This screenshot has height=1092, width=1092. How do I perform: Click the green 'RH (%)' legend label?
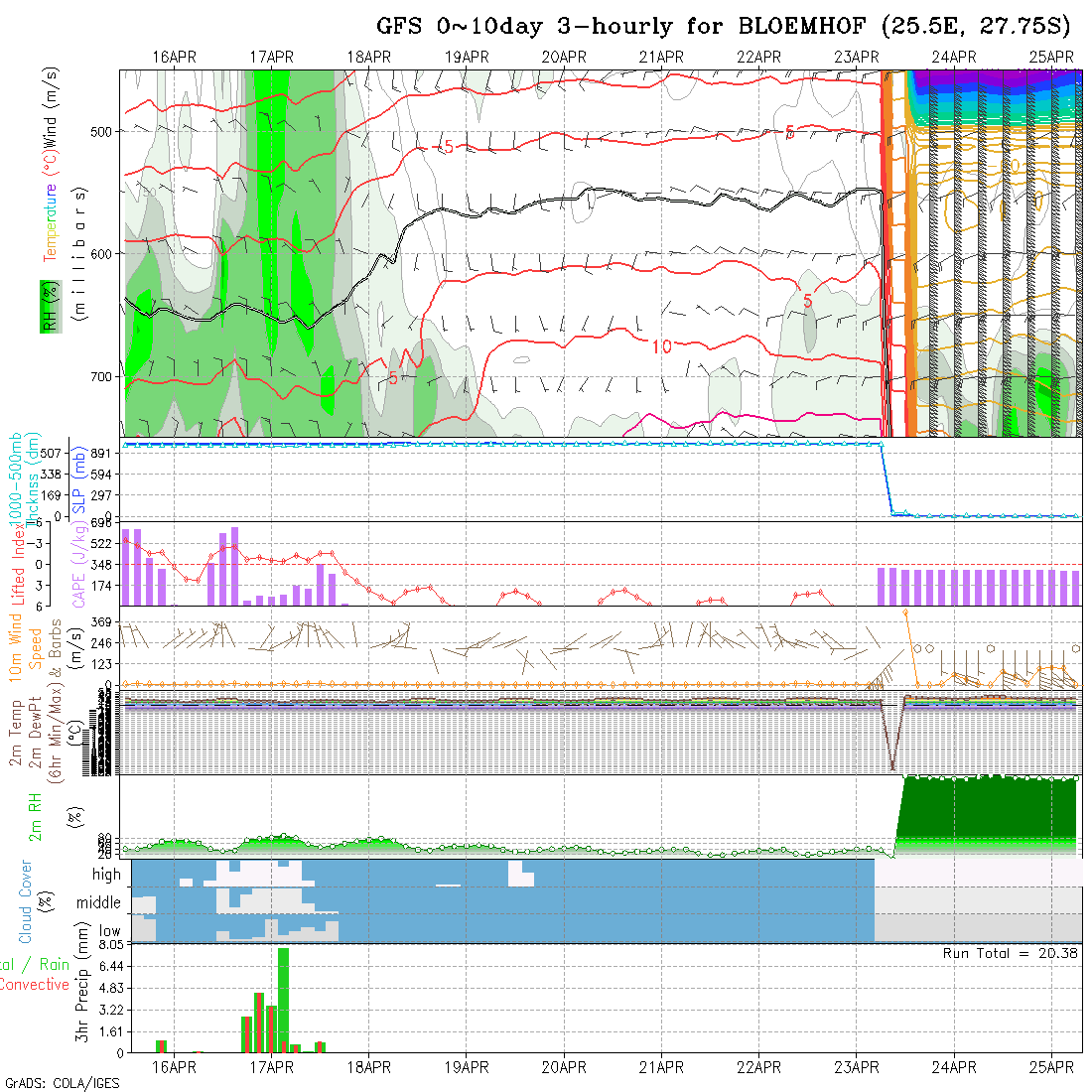(51, 307)
